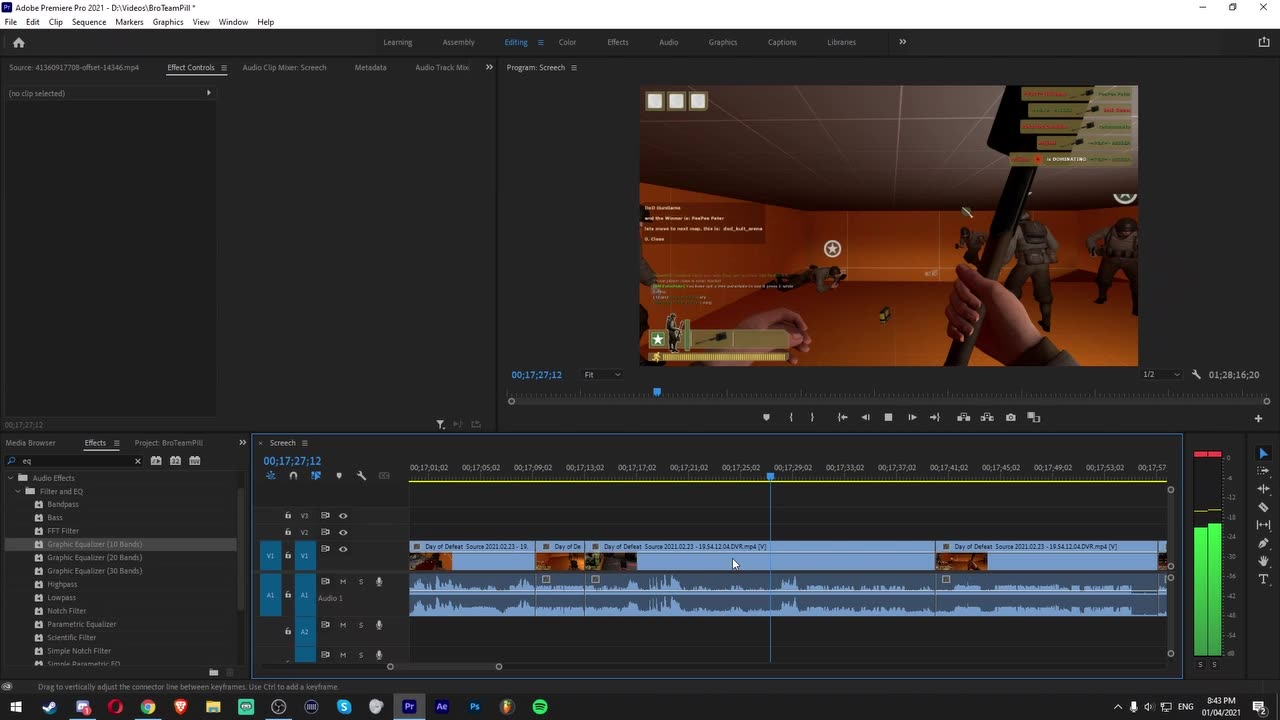The height and width of the screenshot is (720, 1280).
Task: Click the Extract button
Action: 987,417
